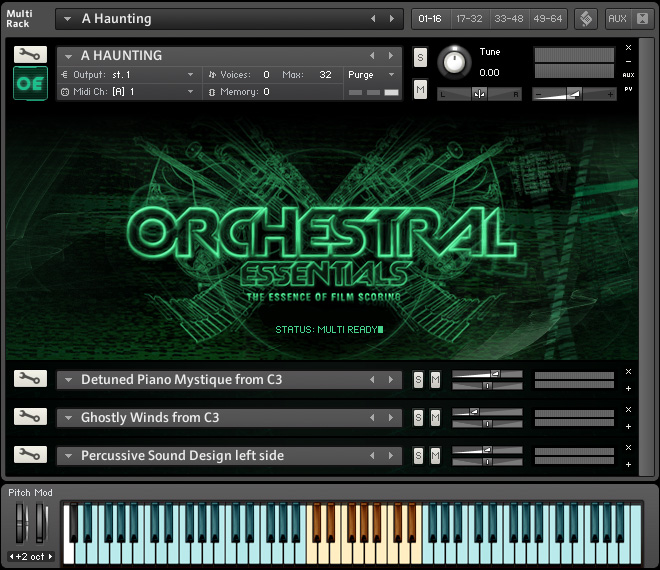The width and height of the screenshot is (660, 570).
Task: Toggle the AUX button in the header
Action: (x=617, y=19)
